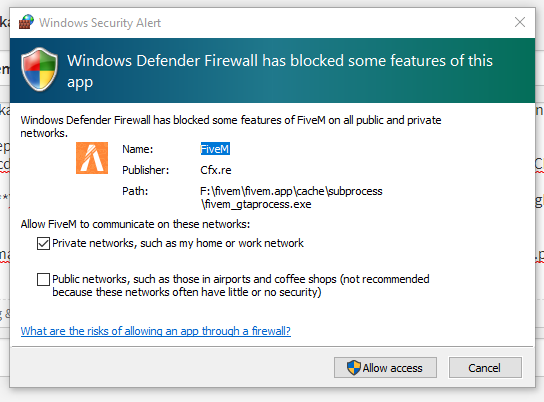Viewport: 544px width, 402px height.
Task: Click the Path label
Action: click(135, 191)
